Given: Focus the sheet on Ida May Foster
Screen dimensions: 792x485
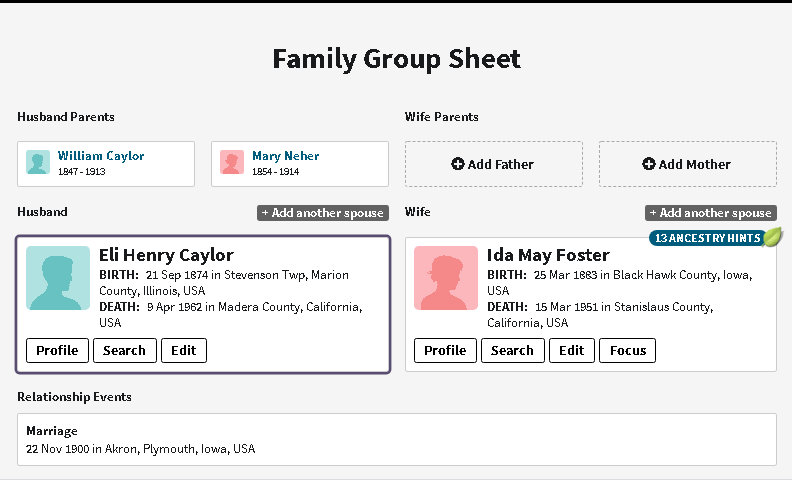Looking at the screenshot, I should [628, 350].
